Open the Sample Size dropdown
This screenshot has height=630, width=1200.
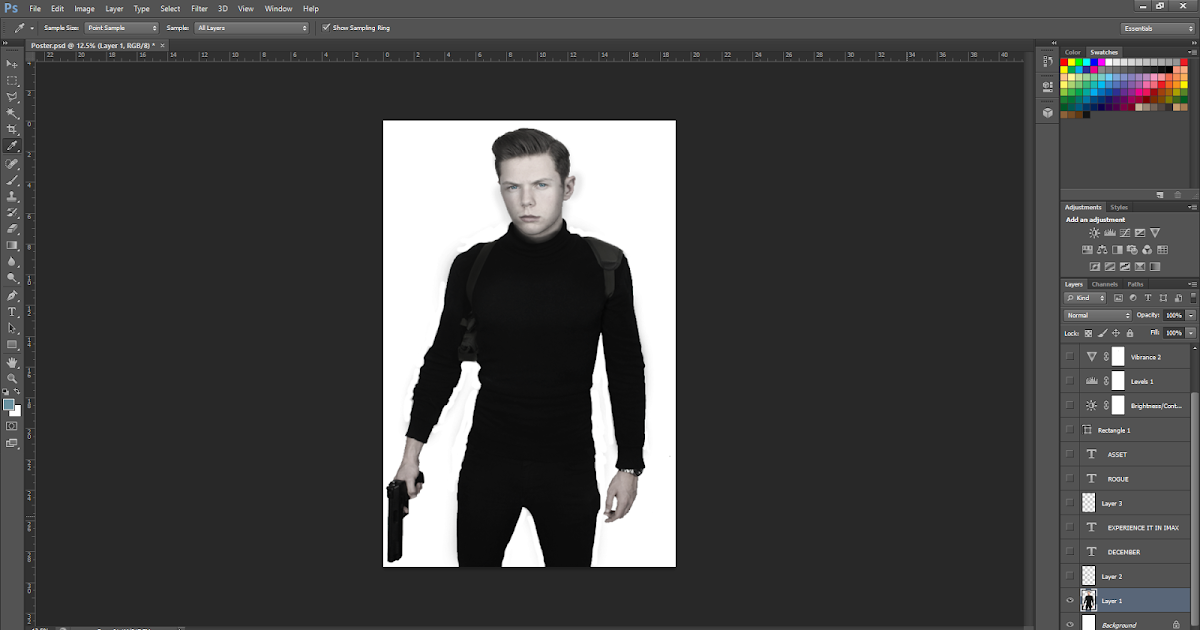[120, 27]
